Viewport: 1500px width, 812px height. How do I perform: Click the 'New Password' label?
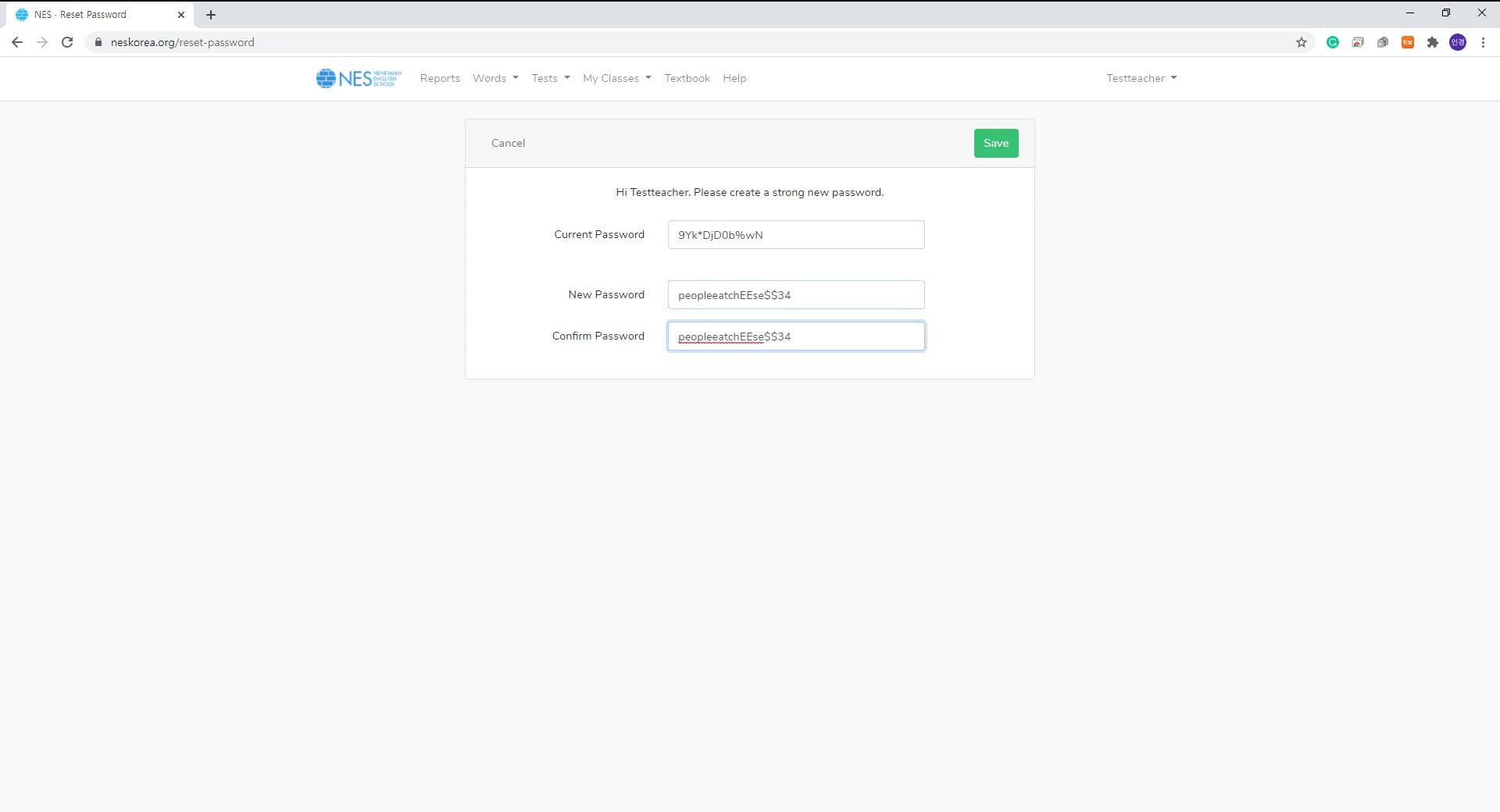click(x=606, y=294)
